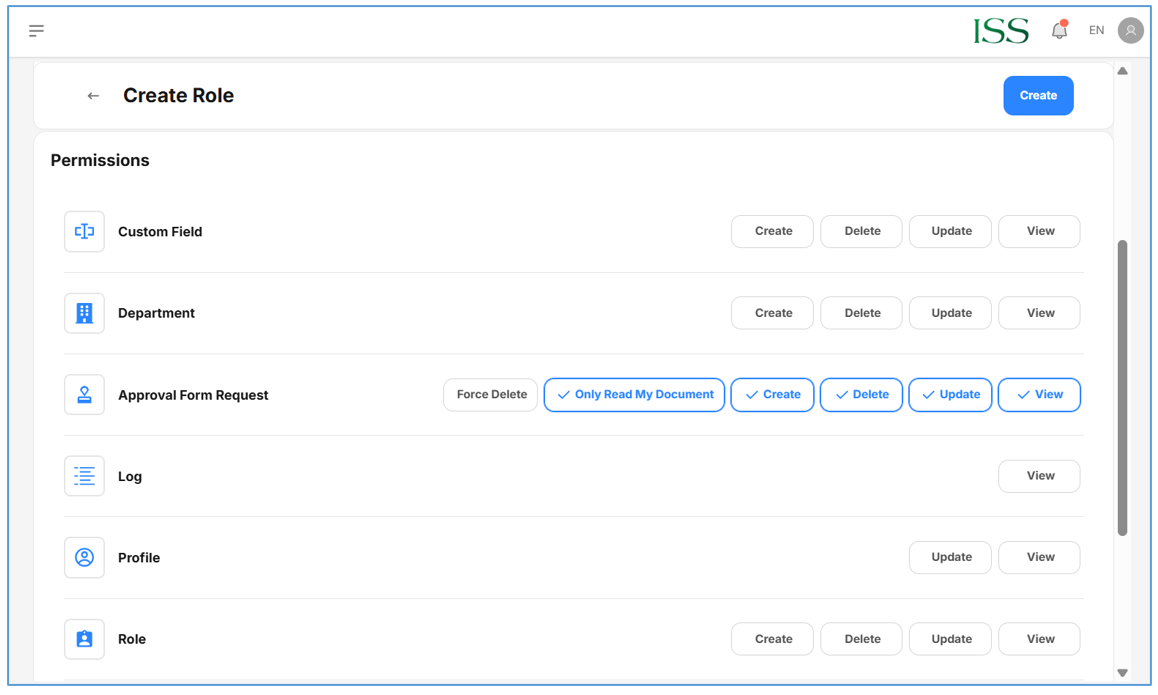Enable Update permission for Profile
The image size is (1158, 695).
coord(950,558)
